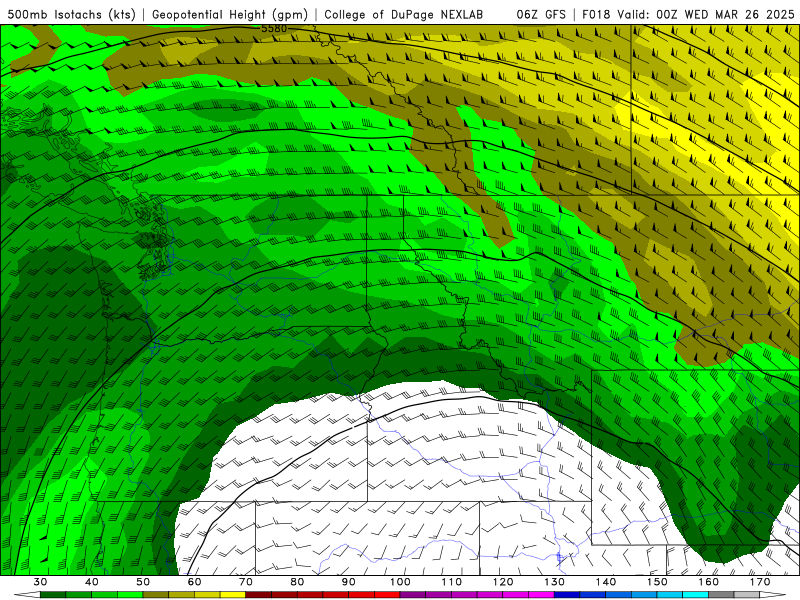Click the 70 kt legend label
Screen dimensions: 800x600
[x=246, y=582]
